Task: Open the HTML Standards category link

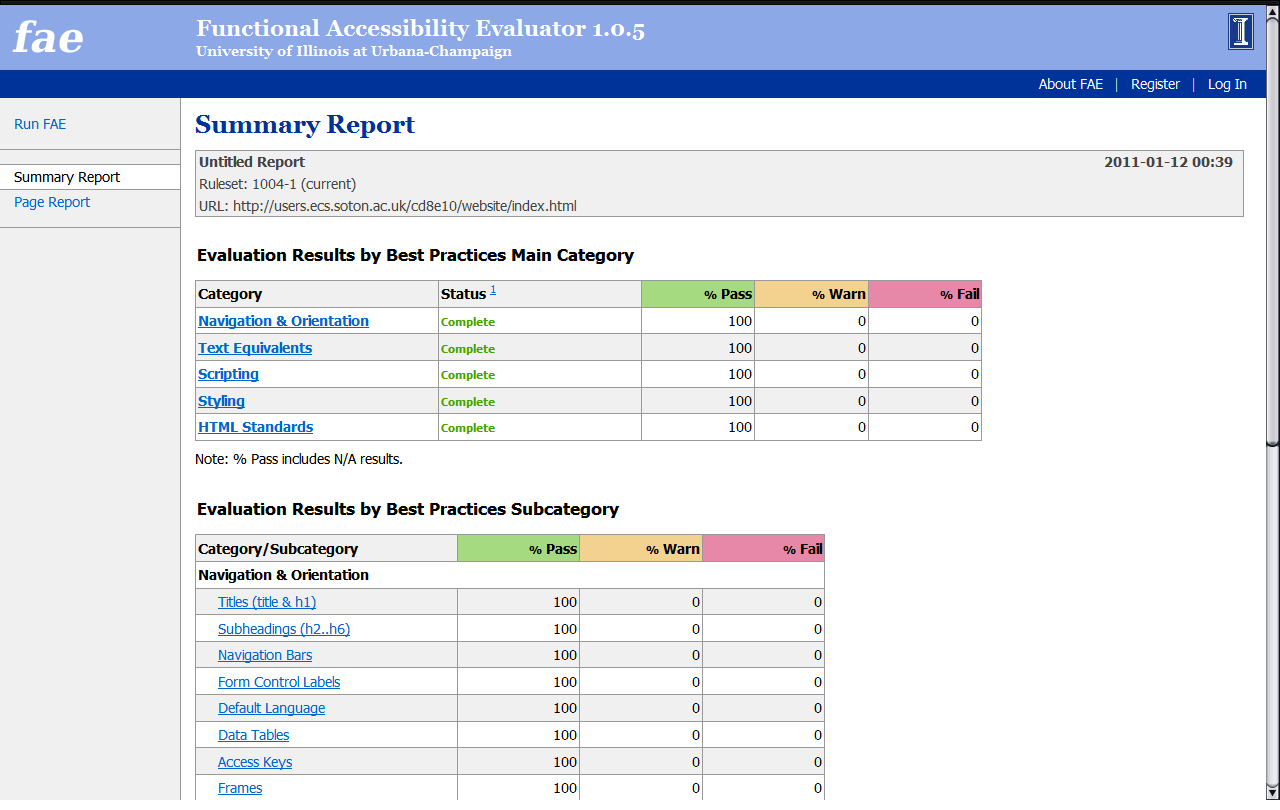Action: point(255,427)
